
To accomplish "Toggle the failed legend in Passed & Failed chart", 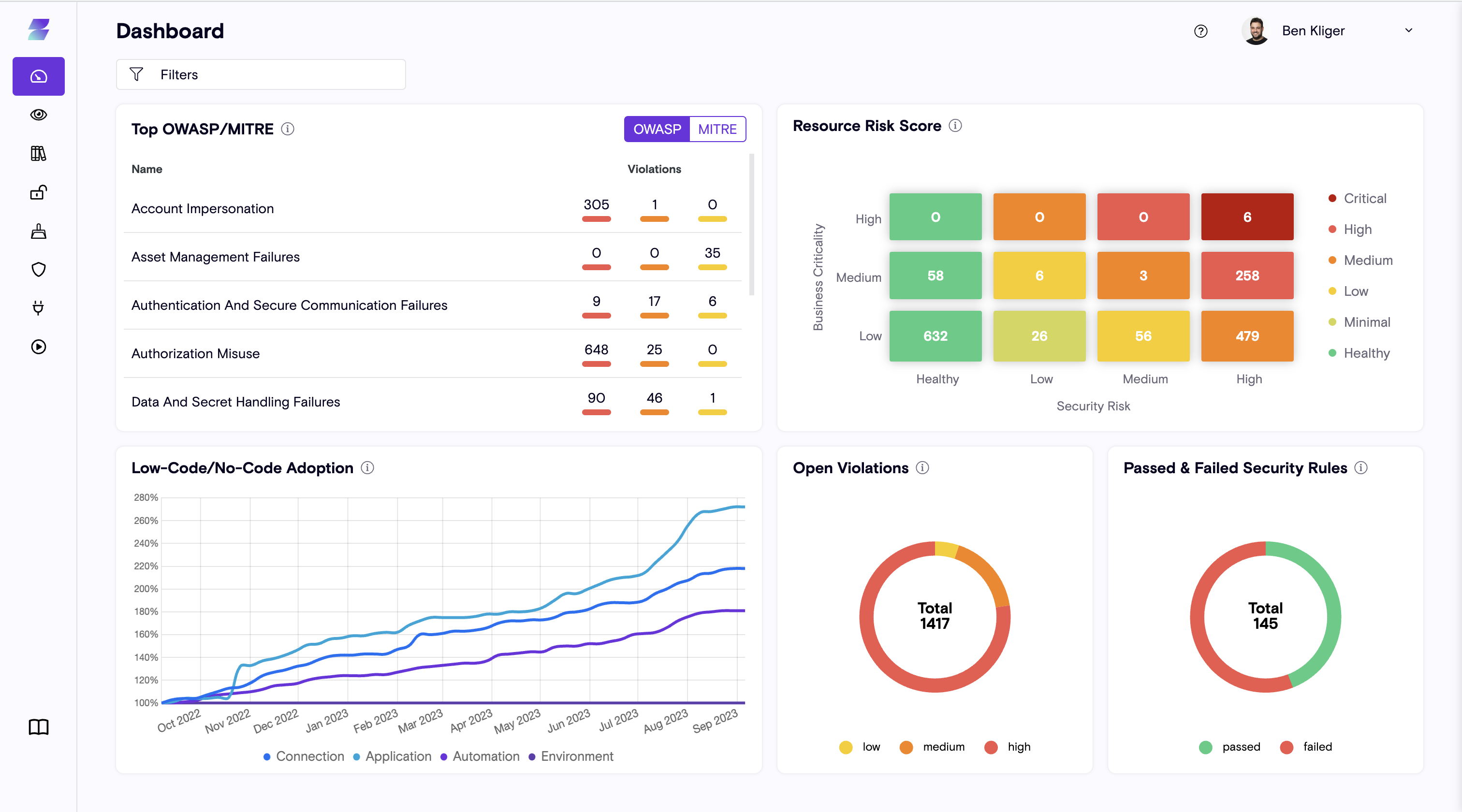I will [1306, 747].
